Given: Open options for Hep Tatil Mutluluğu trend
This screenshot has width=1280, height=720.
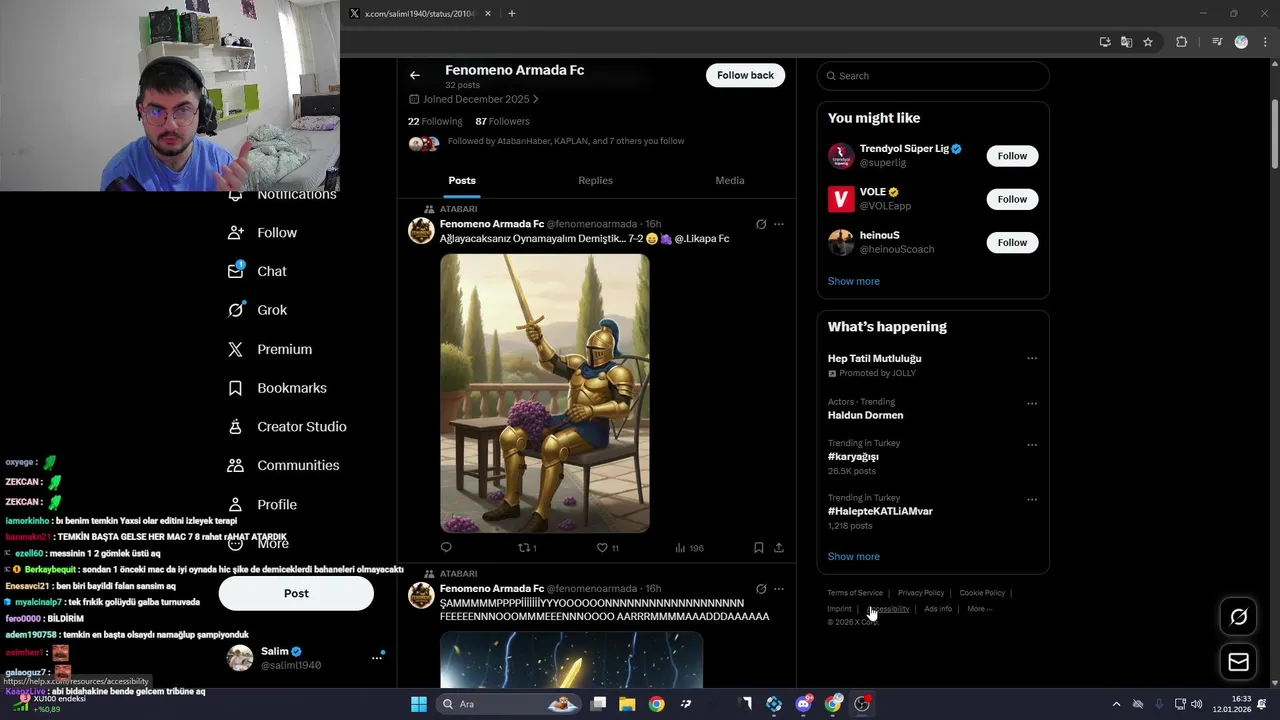Looking at the screenshot, I should [x=1032, y=358].
